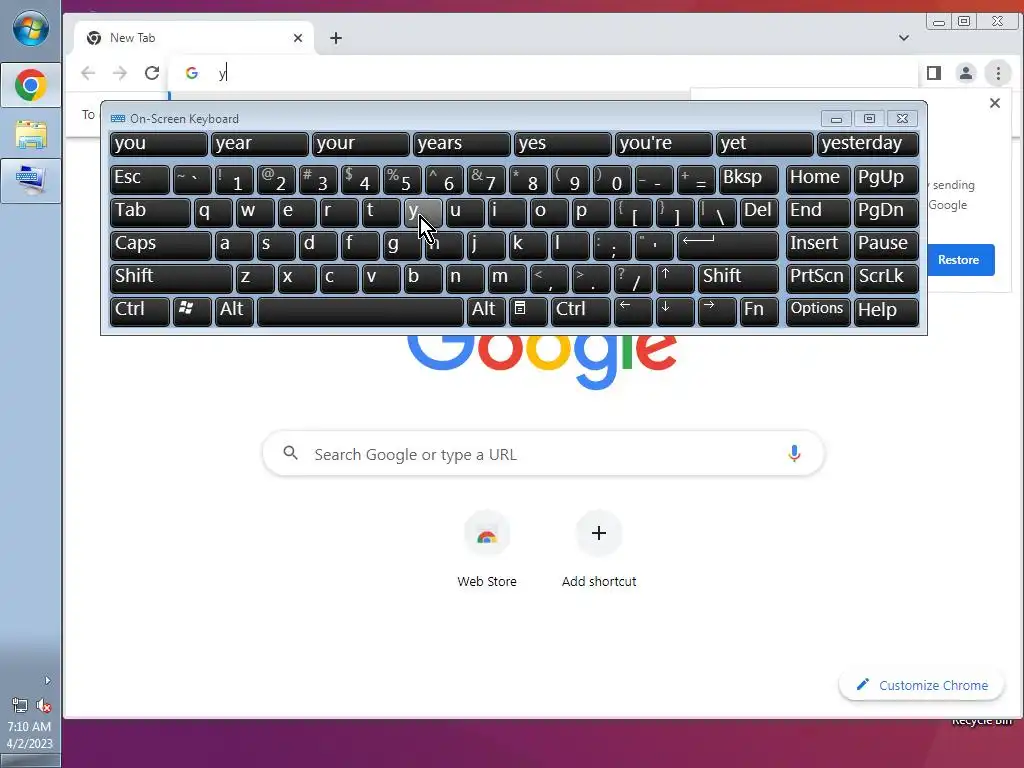The width and height of the screenshot is (1024, 768).
Task: Choose the 'you' word prediction
Action: pyautogui.click(x=159, y=144)
